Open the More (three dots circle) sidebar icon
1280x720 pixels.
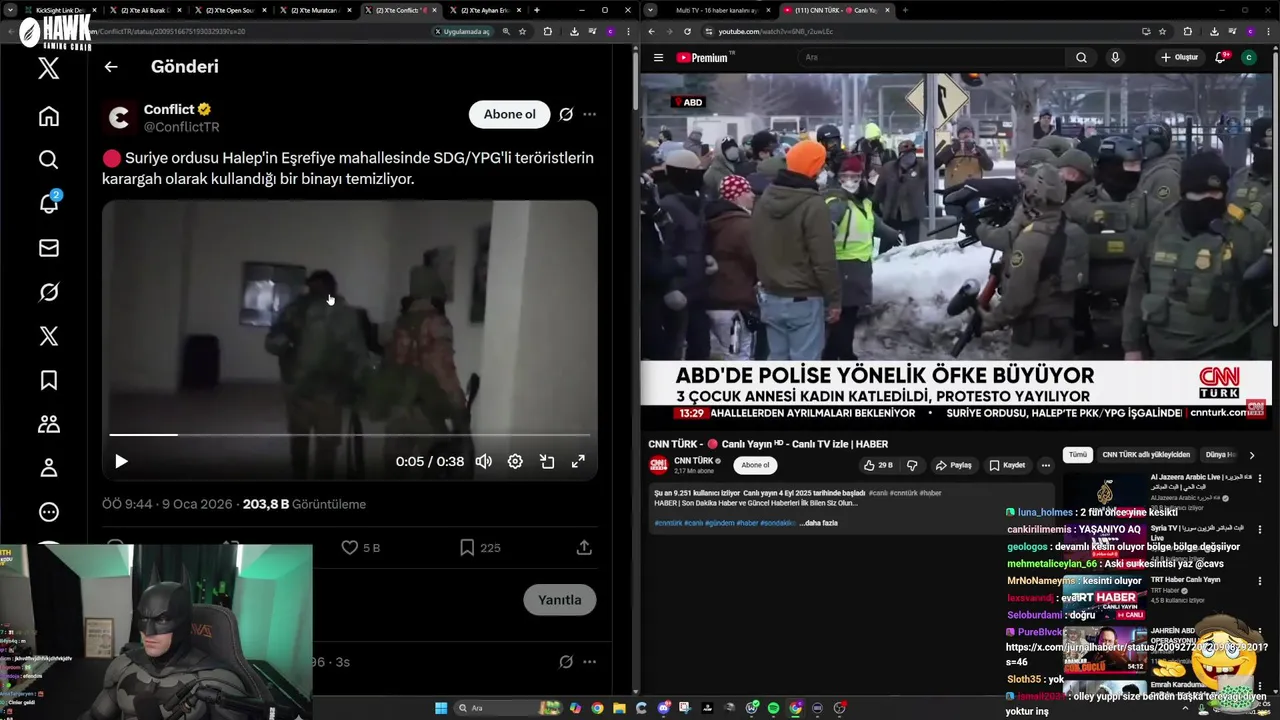click(x=48, y=512)
